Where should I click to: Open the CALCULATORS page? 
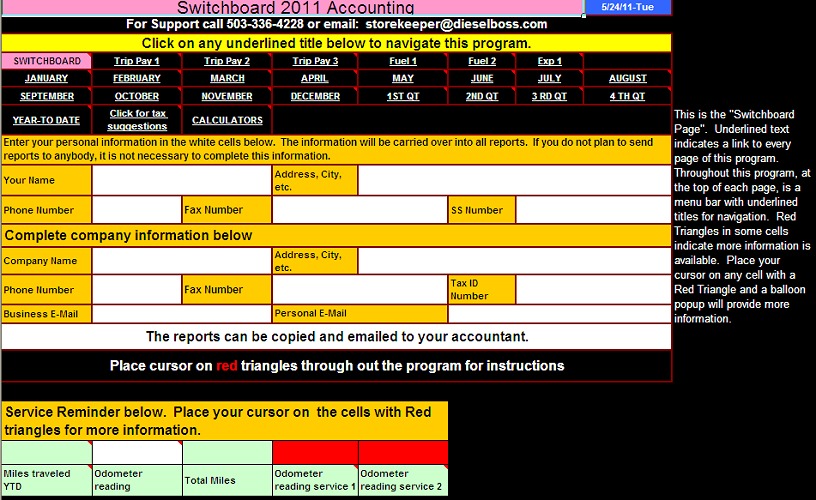pos(227,120)
